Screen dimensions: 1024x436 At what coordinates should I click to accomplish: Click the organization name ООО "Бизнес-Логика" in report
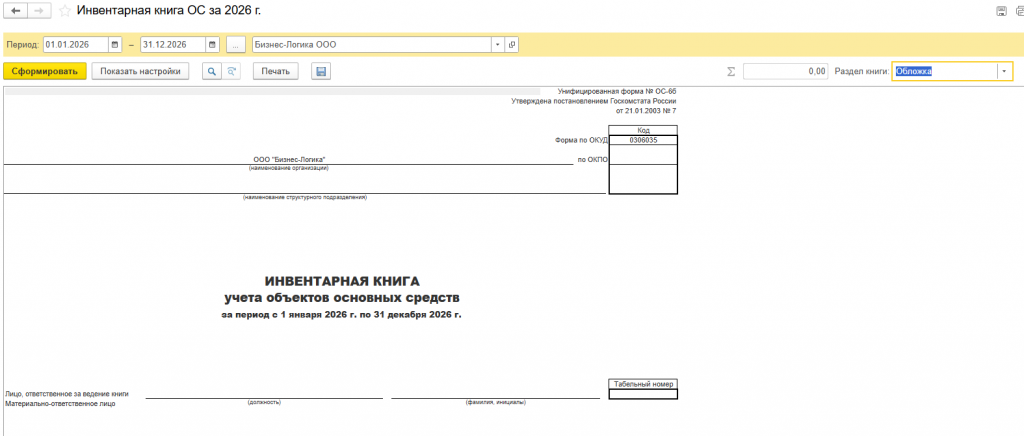(x=289, y=160)
